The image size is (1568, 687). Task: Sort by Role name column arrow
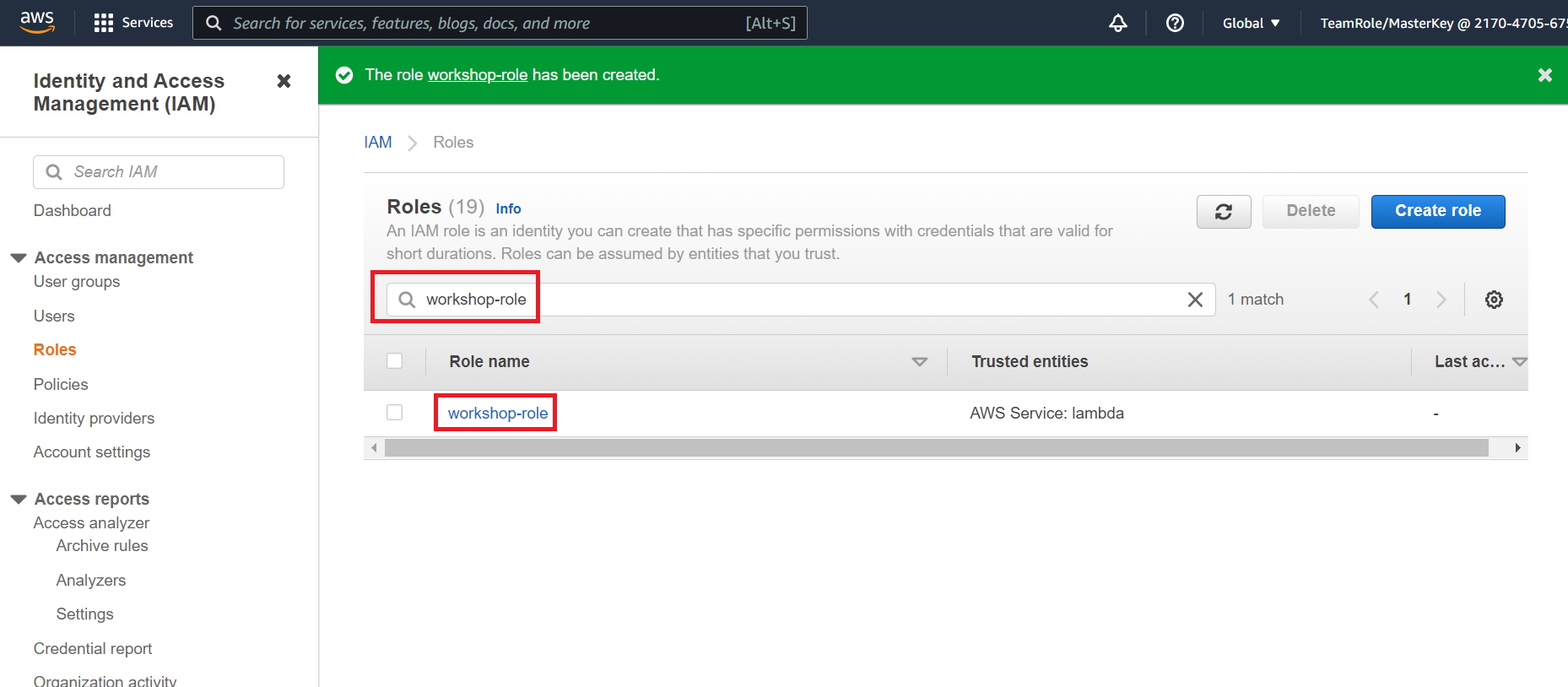920,362
